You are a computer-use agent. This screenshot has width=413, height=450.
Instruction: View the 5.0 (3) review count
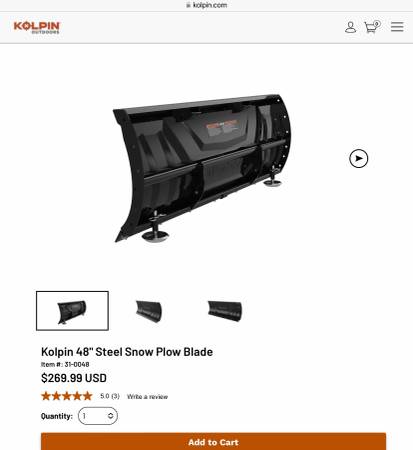tap(110, 396)
